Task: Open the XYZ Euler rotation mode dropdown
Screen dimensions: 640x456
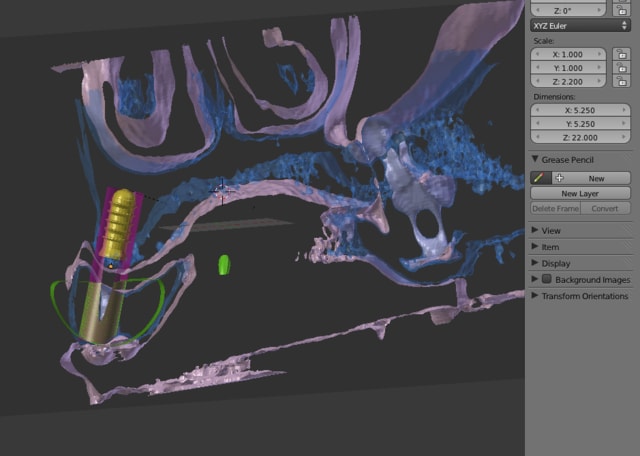Action: pos(579,25)
